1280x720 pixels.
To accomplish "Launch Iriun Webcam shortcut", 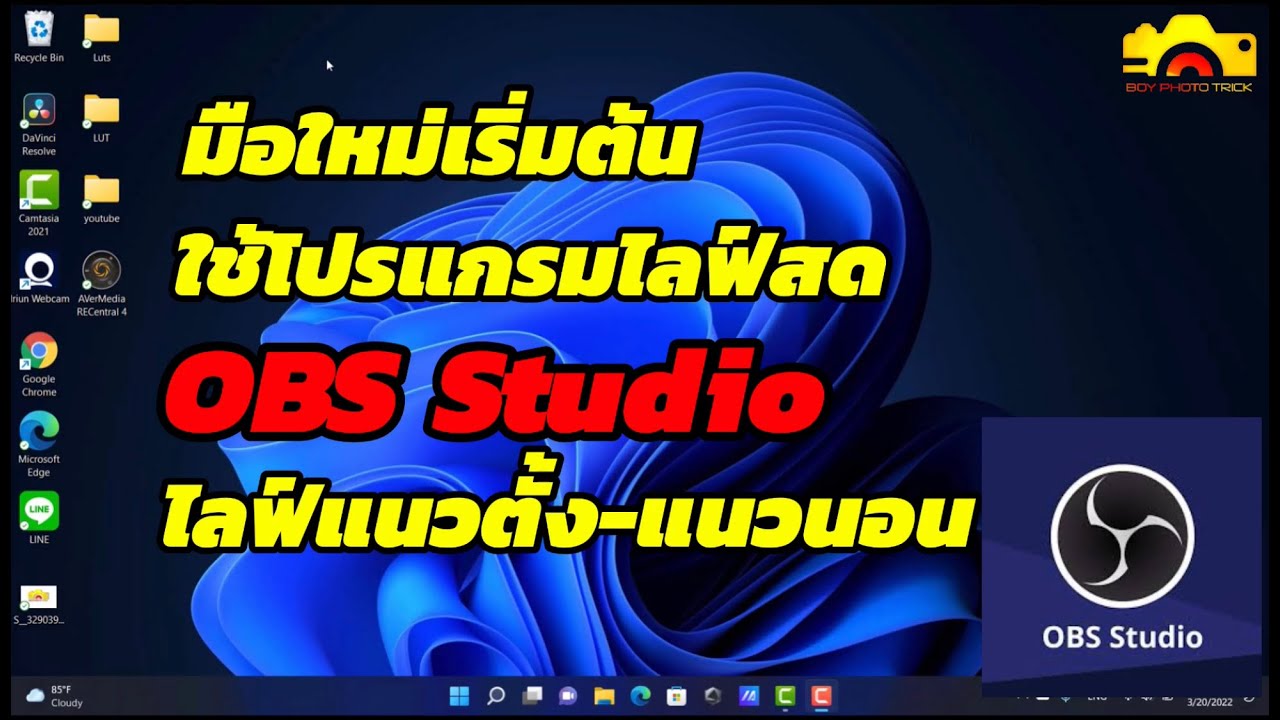I will pos(39,277).
